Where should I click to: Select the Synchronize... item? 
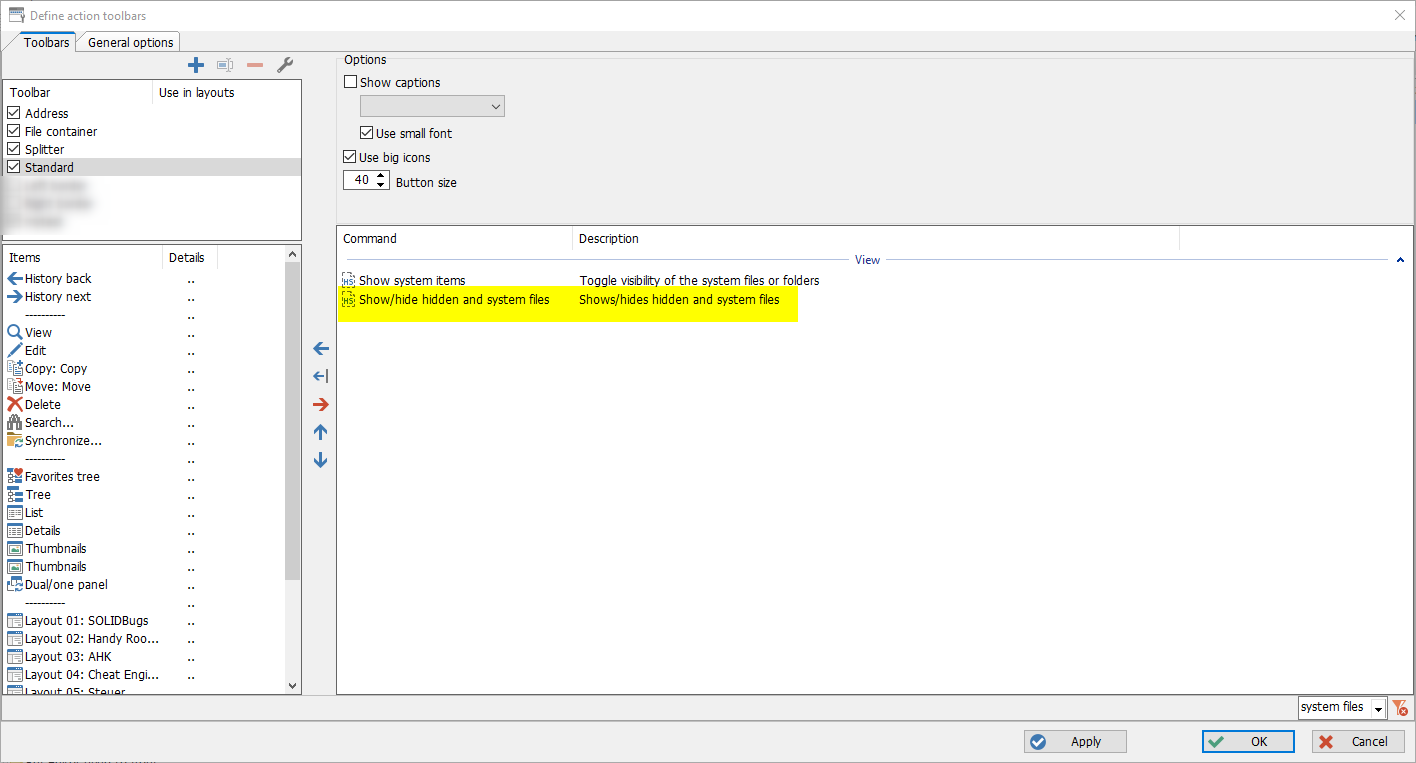[54, 441]
